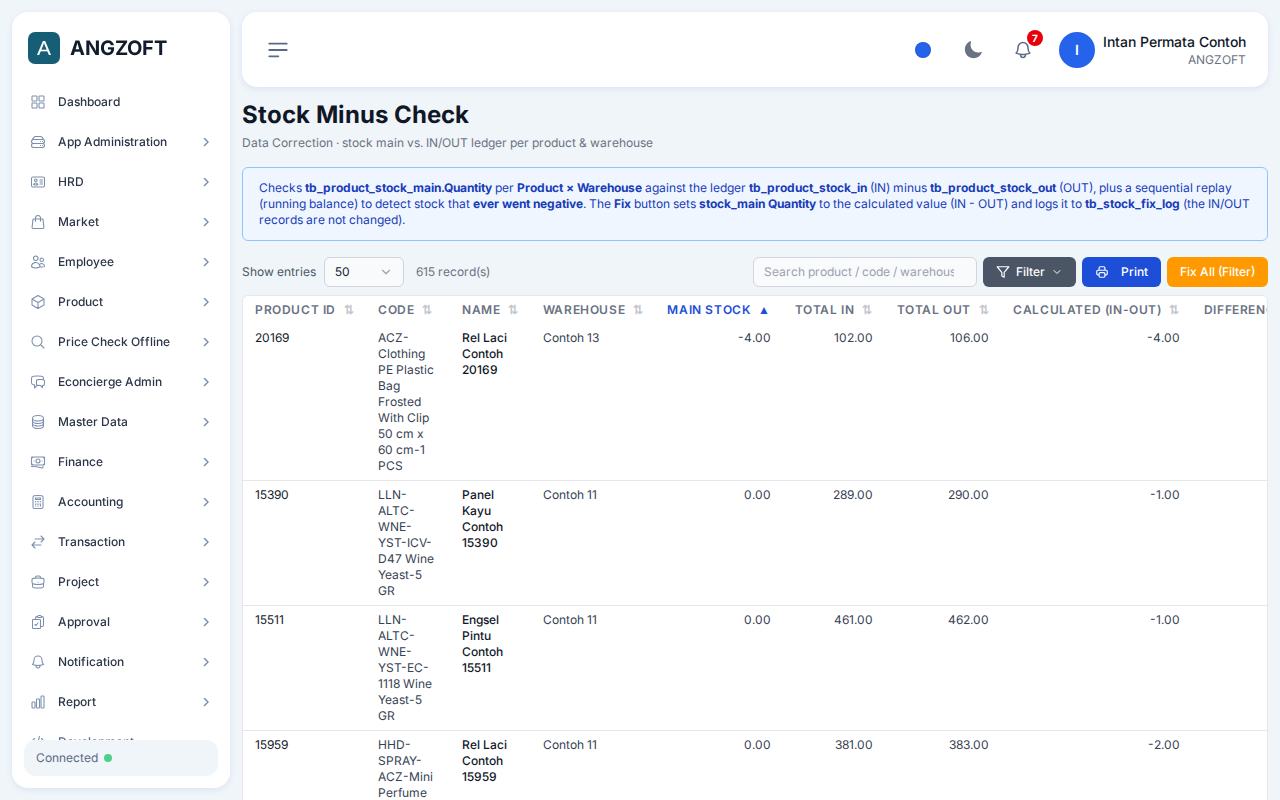The image size is (1280, 800).
Task: Click Master Data database icon
Action: coord(38,422)
